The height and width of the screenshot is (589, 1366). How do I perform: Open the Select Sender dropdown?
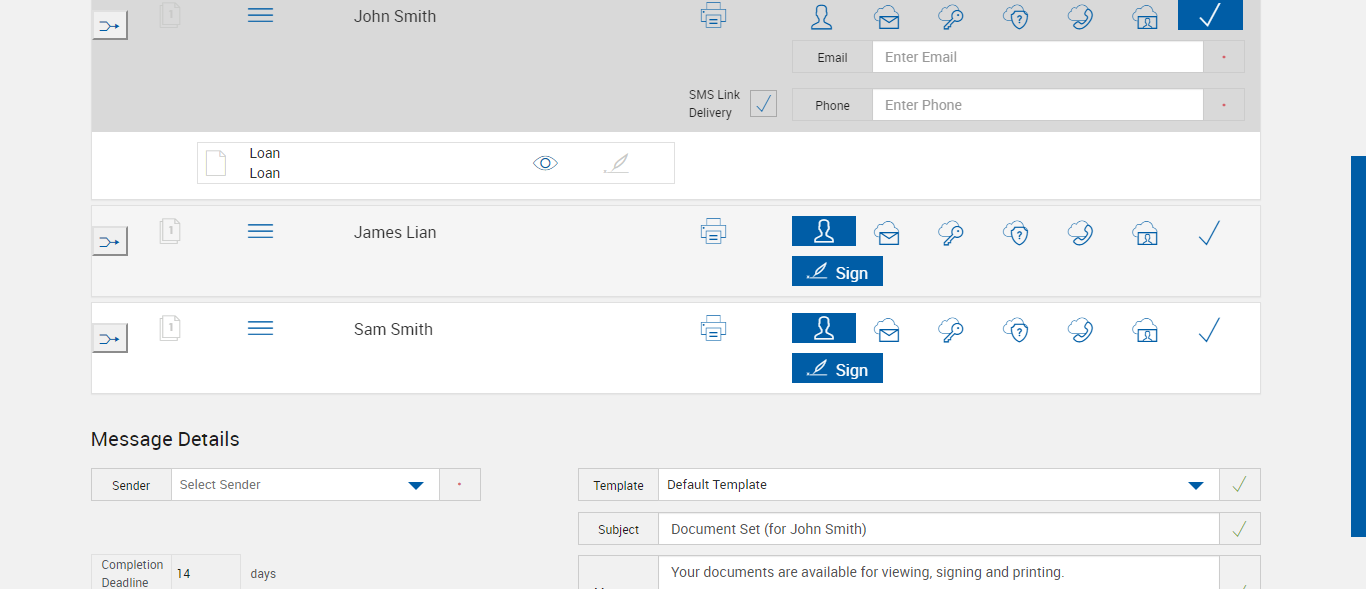pyautogui.click(x=305, y=485)
